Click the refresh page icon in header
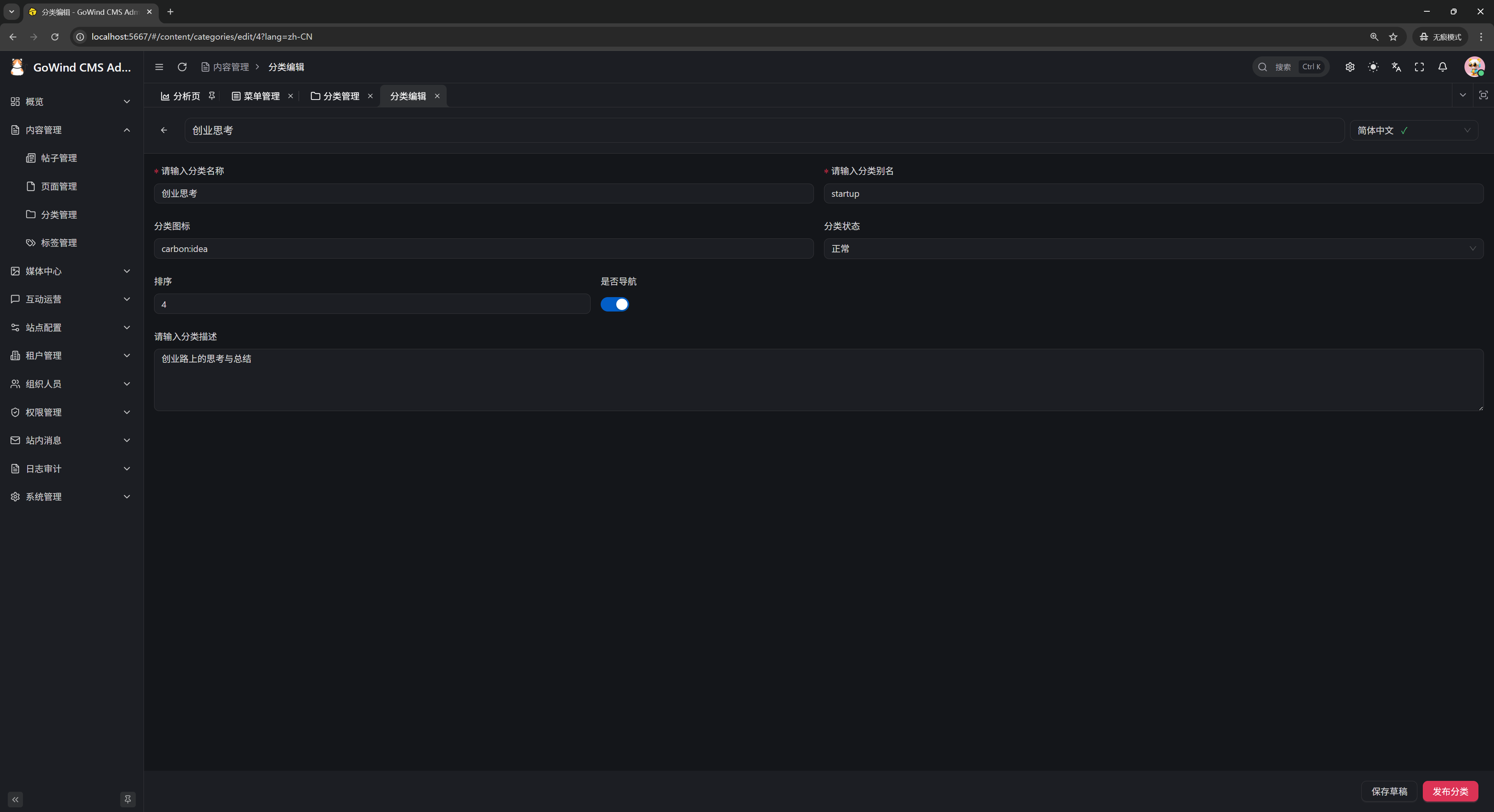 [x=182, y=67]
